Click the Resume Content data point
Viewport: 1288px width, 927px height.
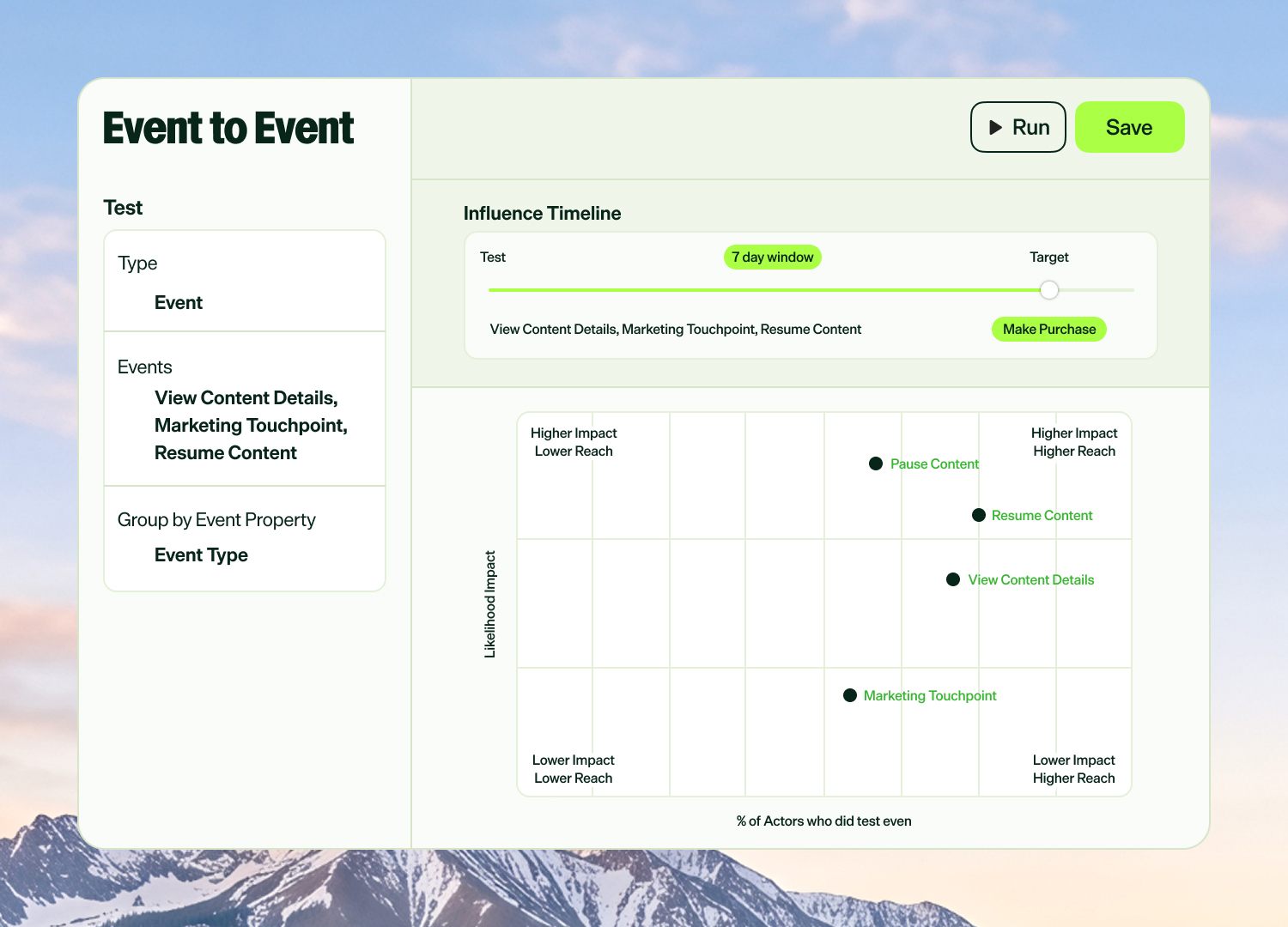[x=979, y=515]
